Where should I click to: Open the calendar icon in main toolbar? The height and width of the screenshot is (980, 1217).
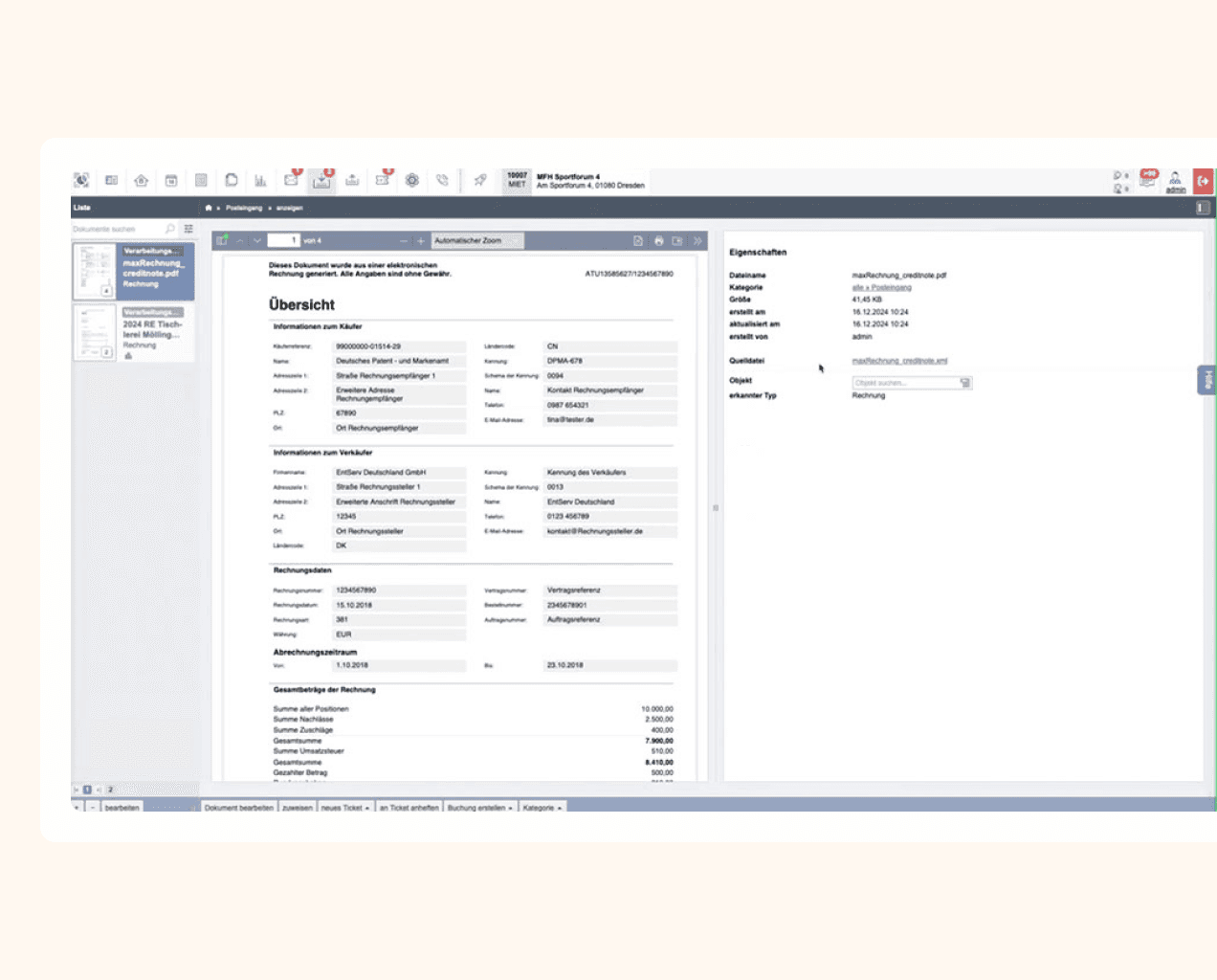pyautogui.click(x=171, y=180)
